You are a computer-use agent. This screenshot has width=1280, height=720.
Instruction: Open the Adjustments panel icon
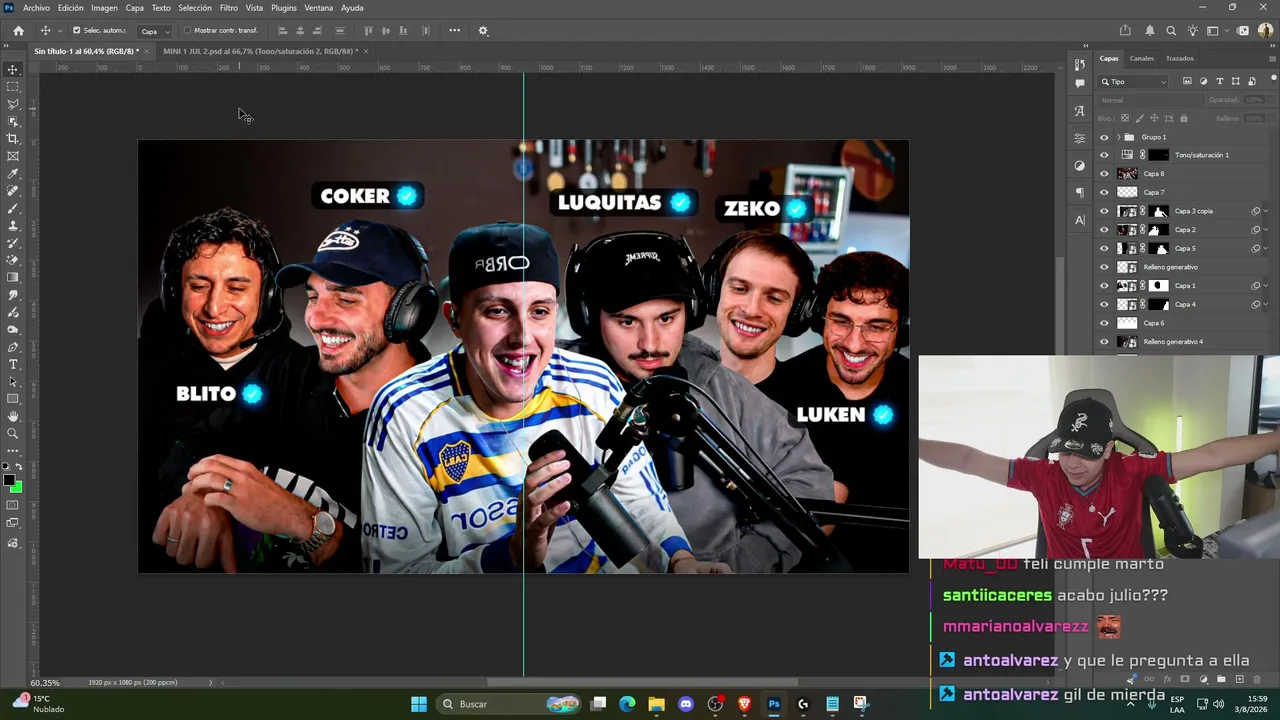1080,165
